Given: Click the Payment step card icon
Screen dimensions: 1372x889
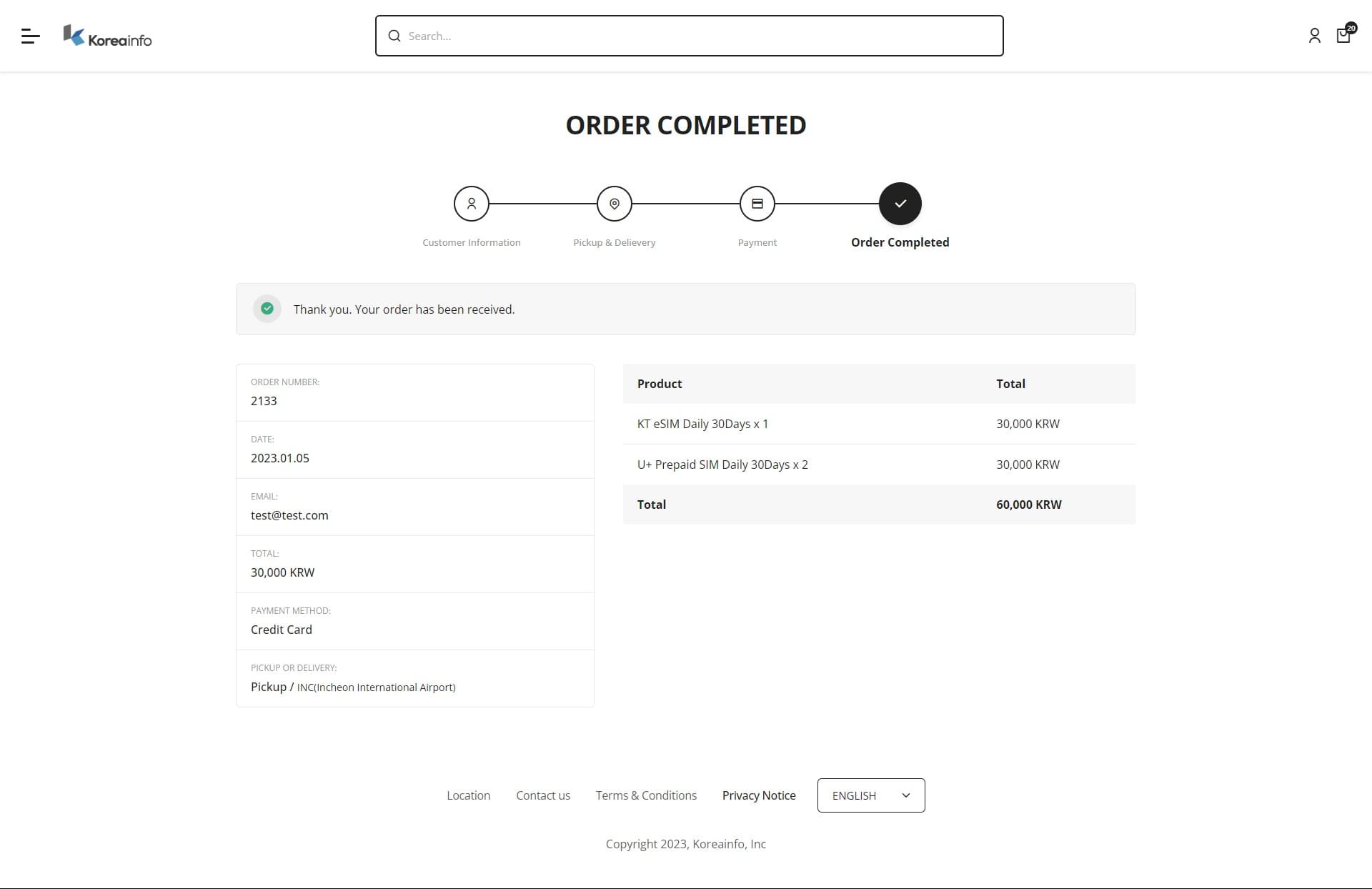Looking at the screenshot, I should (757, 204).
